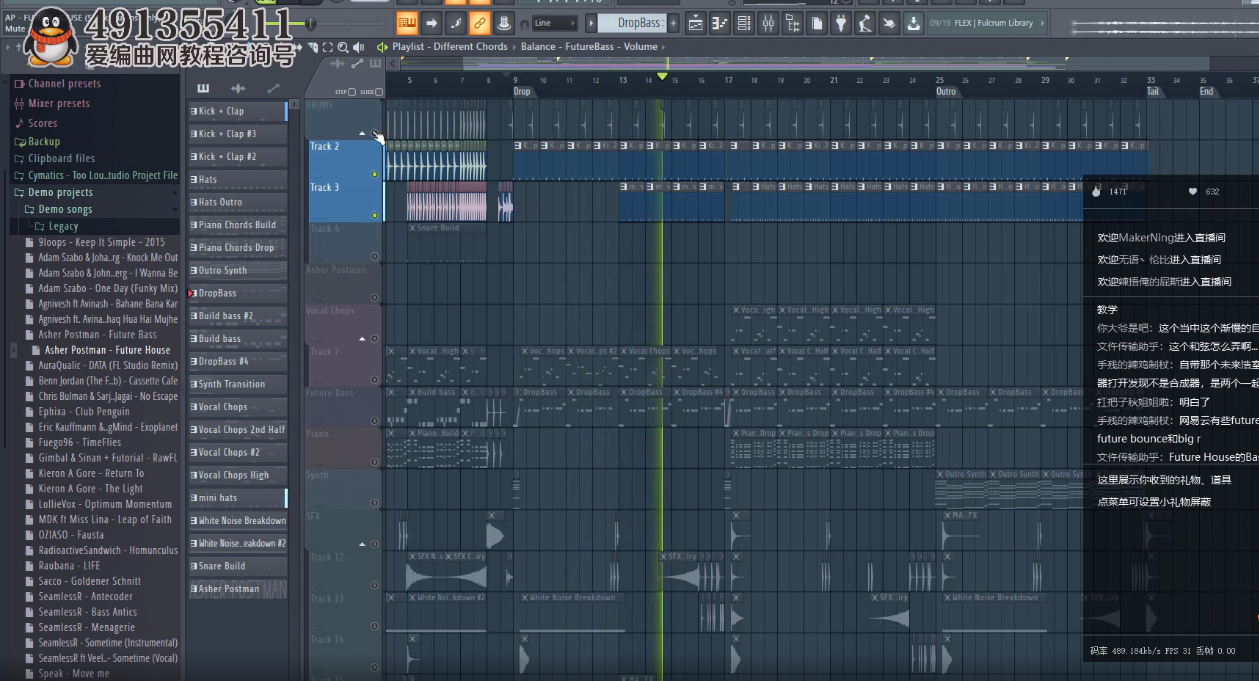1259x681 pixels.
Task: Toggle the STEP edit checkbox
Action: [x=353, y=92]
